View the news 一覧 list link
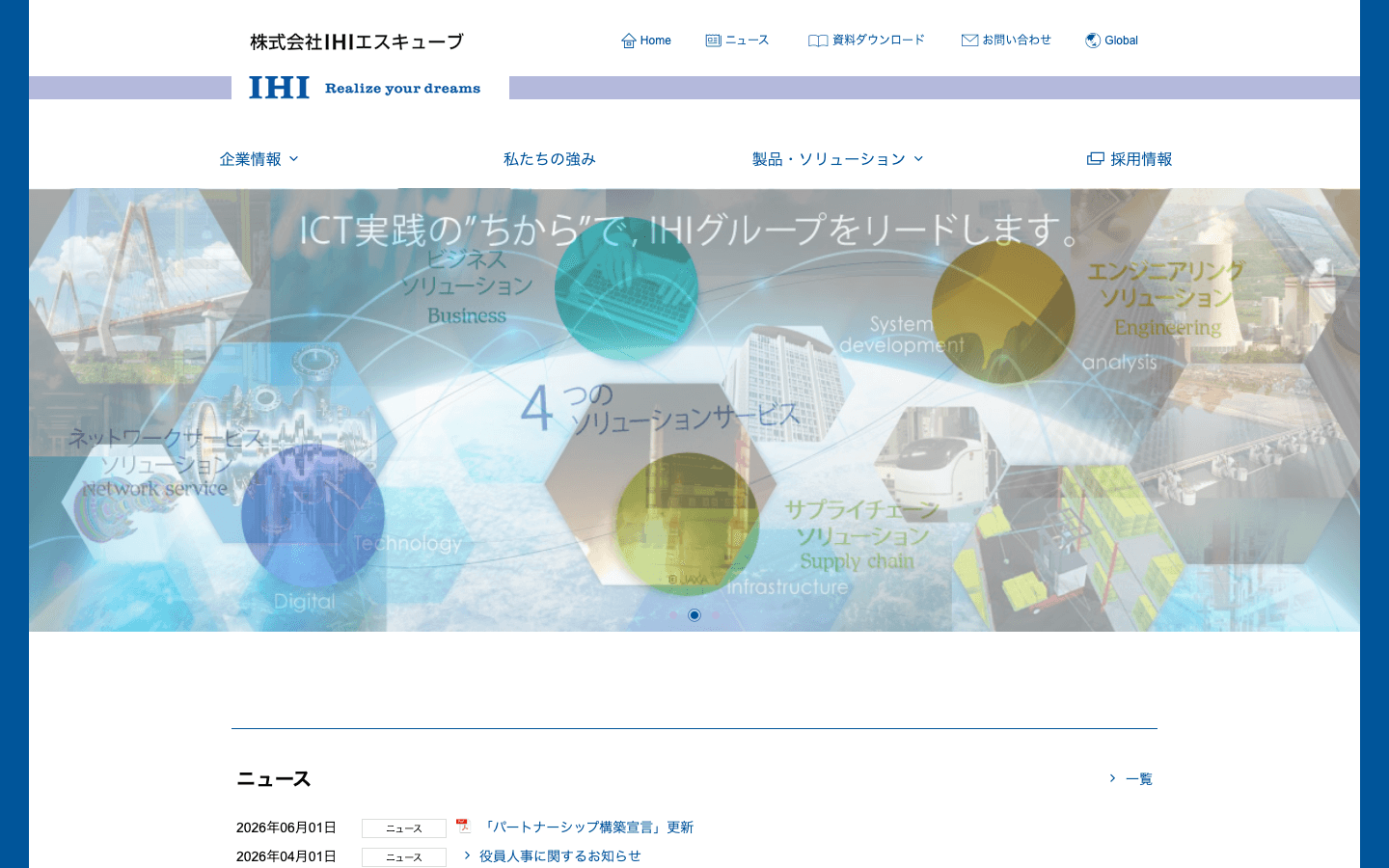This screenshot has width=1389, height=868. [1138, 779]
